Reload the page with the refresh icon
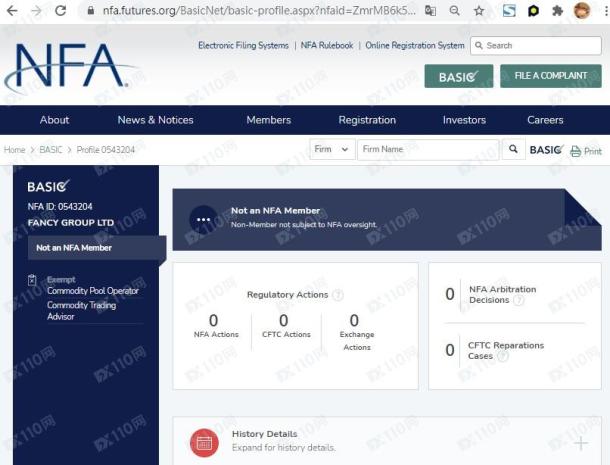The height and width of the screenshot is (465, 610). pos(60,11)
